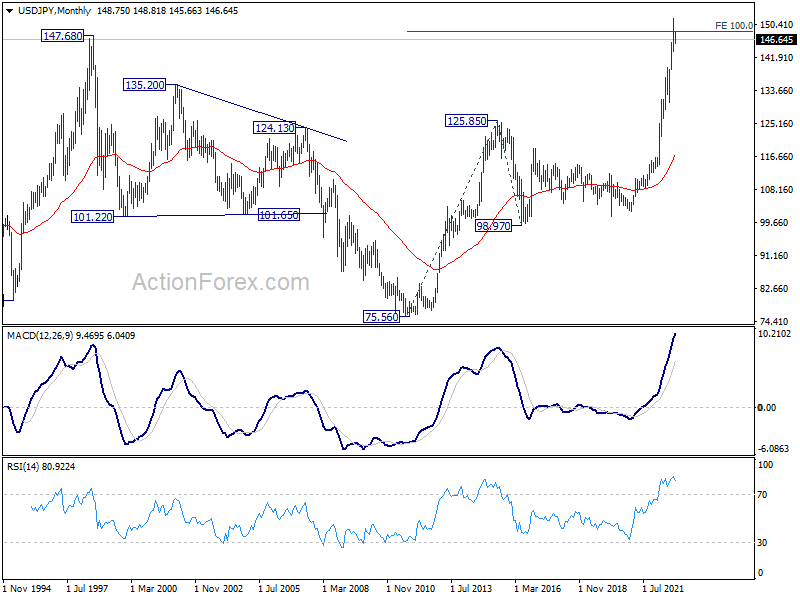The width and height of the screenshot is (800, 600).
Task: Click the current price tag 146.645
Action: tap(776, 40)
